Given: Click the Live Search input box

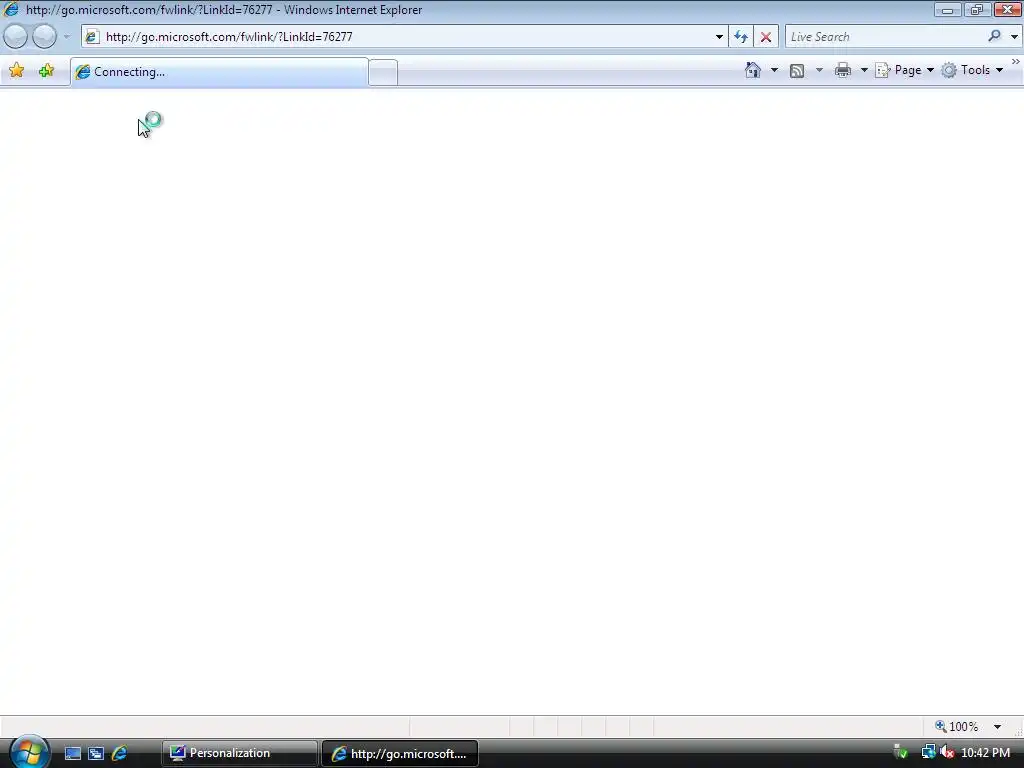Looking at the screenshot, I should tap(885, 37).
